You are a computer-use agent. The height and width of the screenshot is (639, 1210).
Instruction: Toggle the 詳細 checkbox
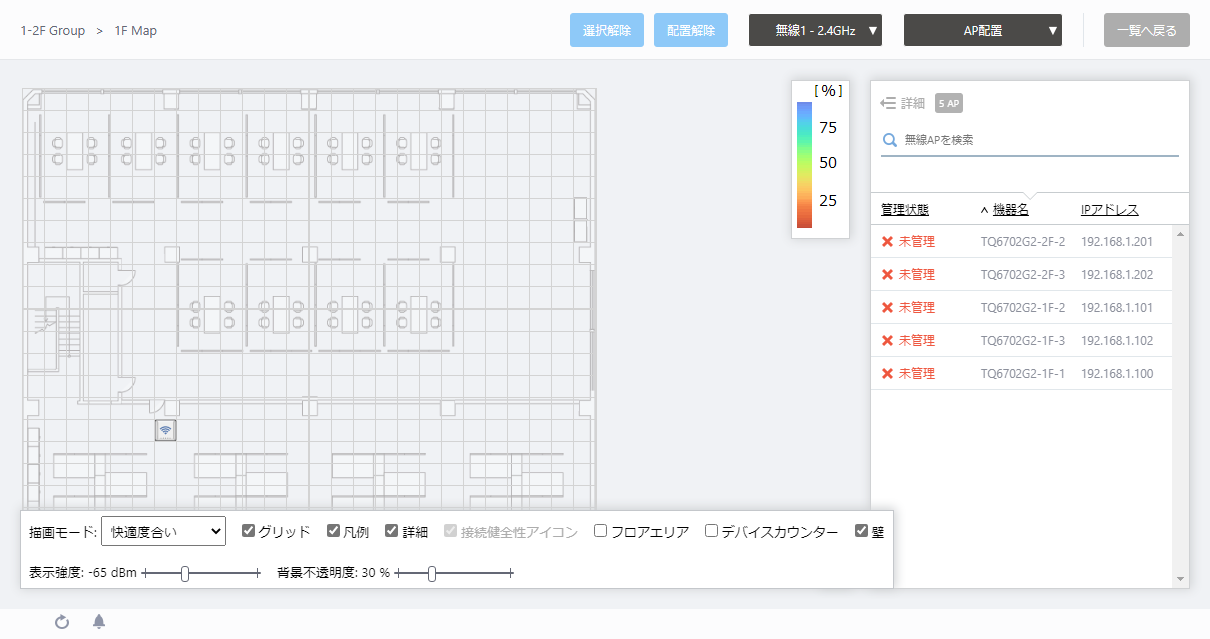coord(391,531)
